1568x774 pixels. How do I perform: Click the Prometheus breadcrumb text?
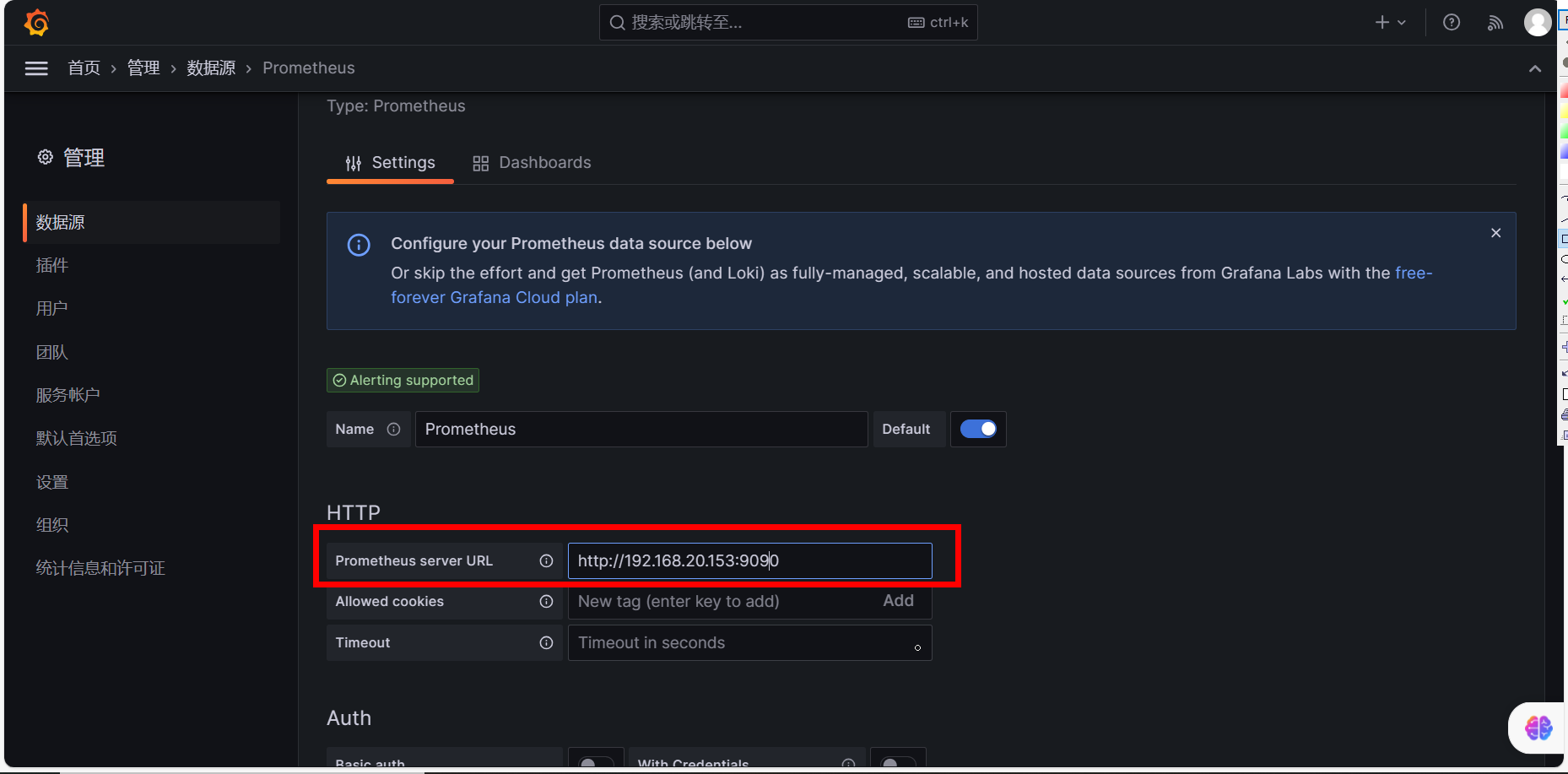point(309,68)
